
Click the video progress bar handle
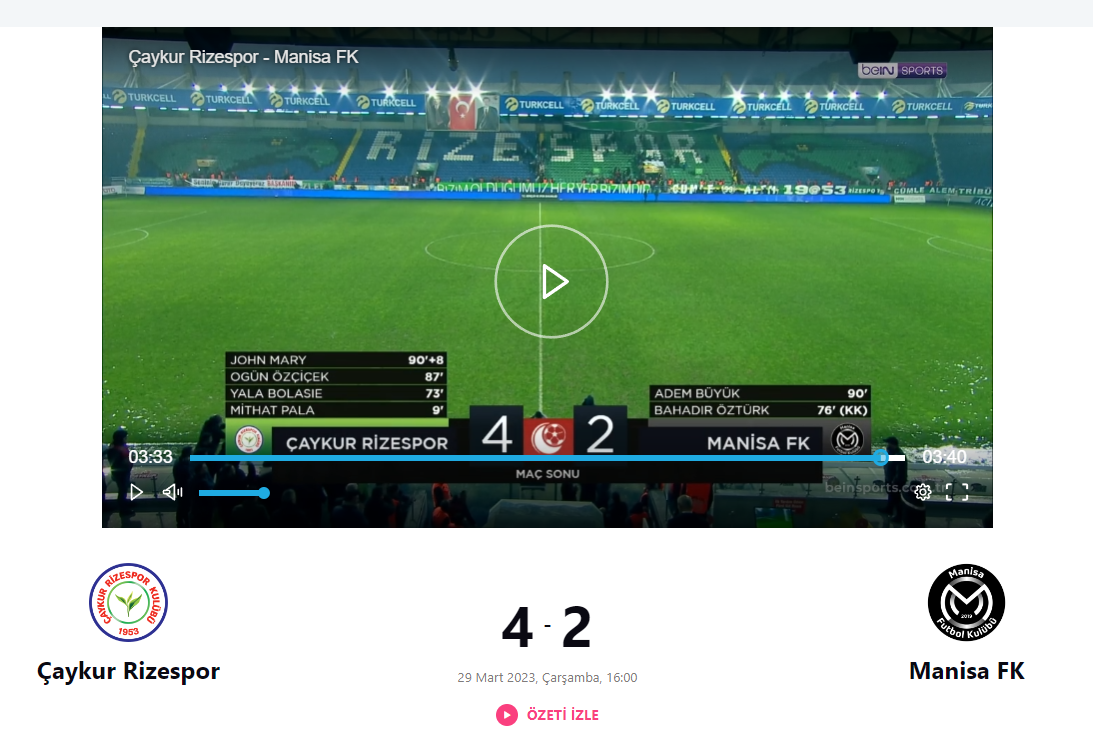(880, 457)
